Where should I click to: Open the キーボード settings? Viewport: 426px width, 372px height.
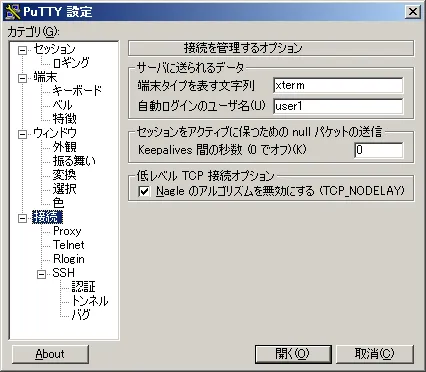click(x=77, y=91)
